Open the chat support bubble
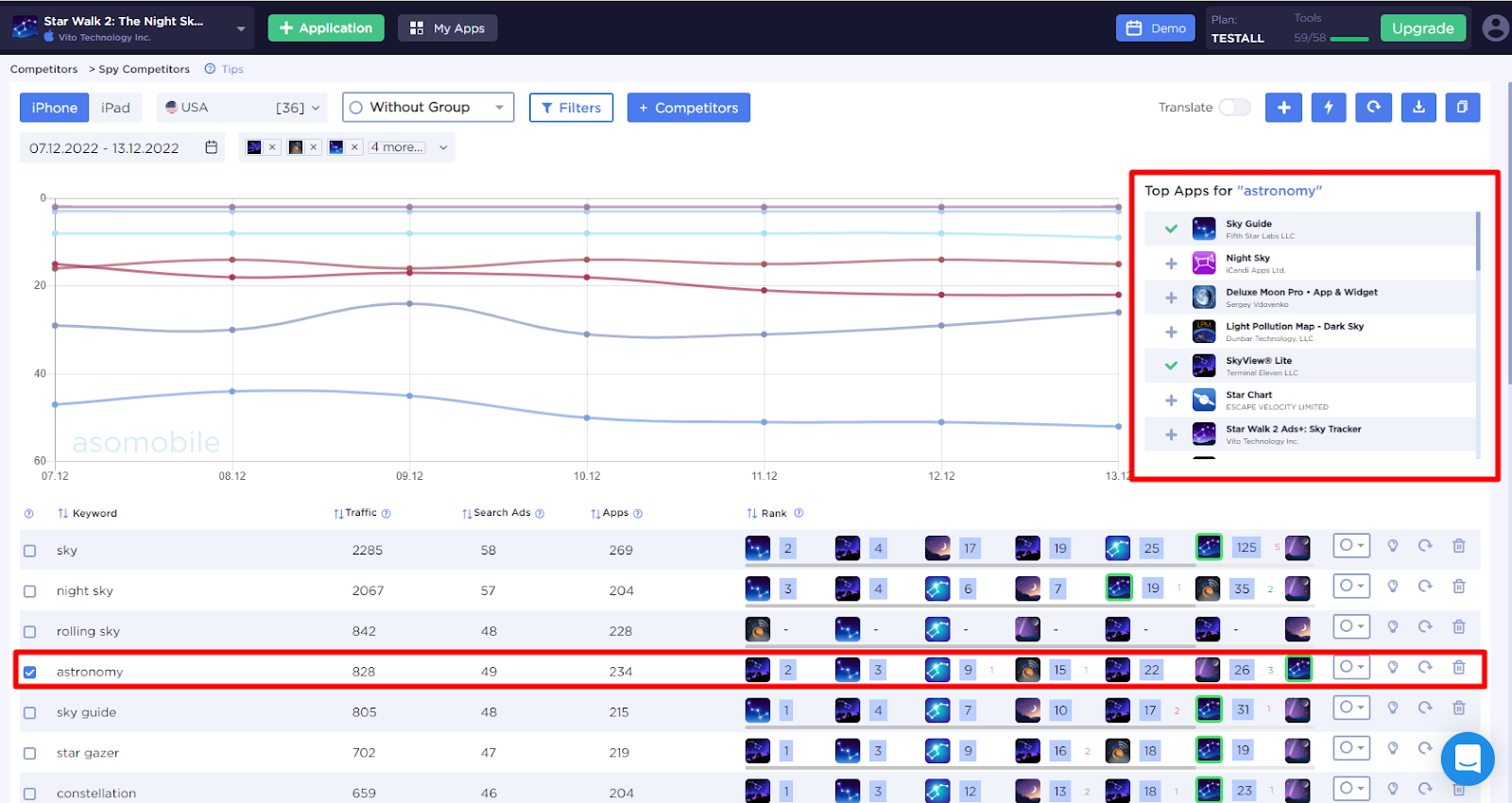 click(1468, 759)
